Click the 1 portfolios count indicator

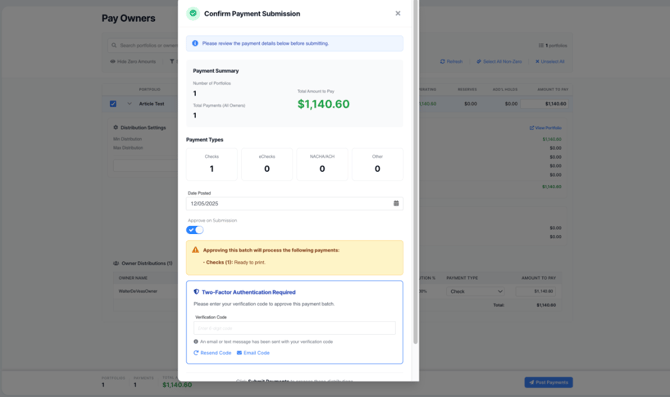pyautogui.click(x=553, y=45)
